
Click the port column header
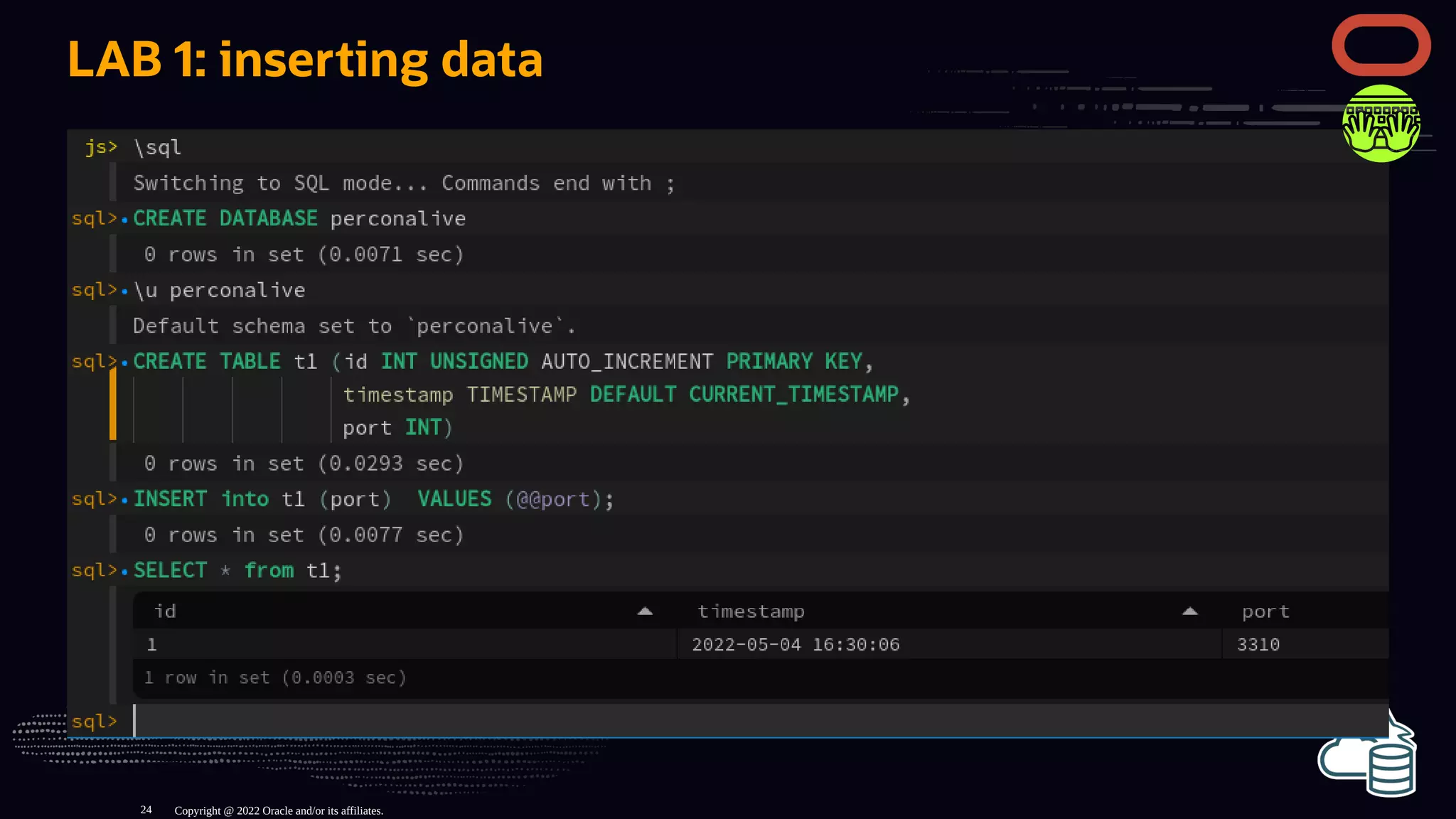tap(1265, 611)
